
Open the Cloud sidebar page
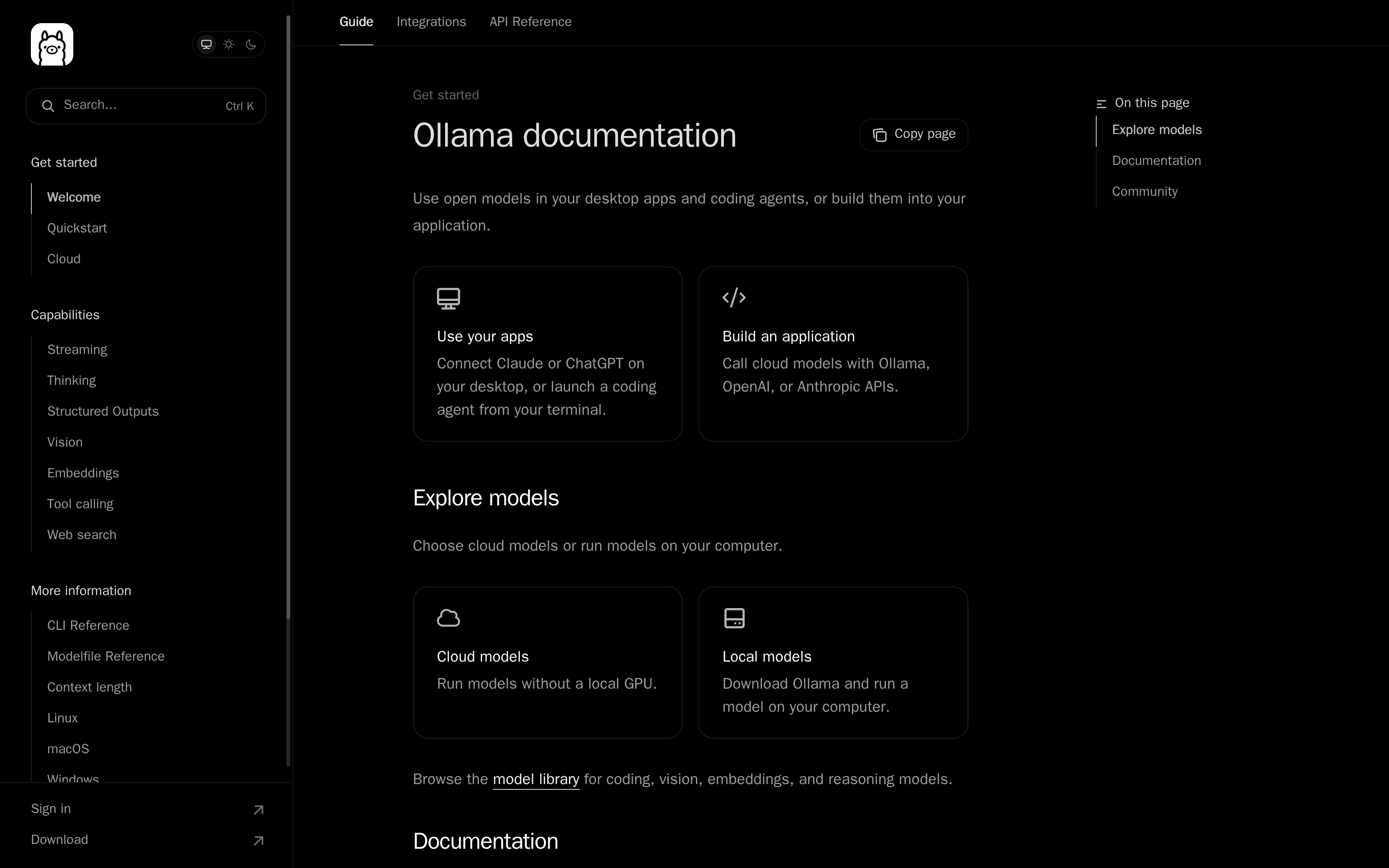pos(64,259)
